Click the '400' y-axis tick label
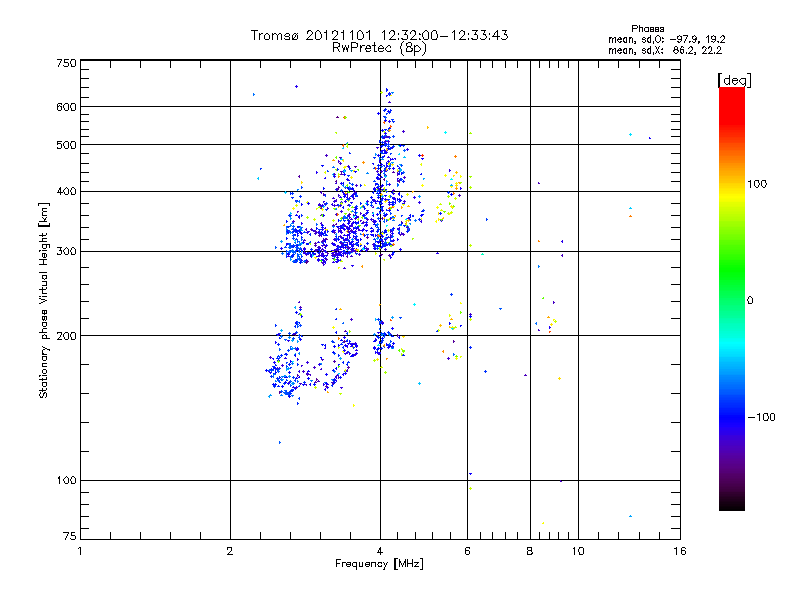The image size is (800, 600). tap(66, 191)
